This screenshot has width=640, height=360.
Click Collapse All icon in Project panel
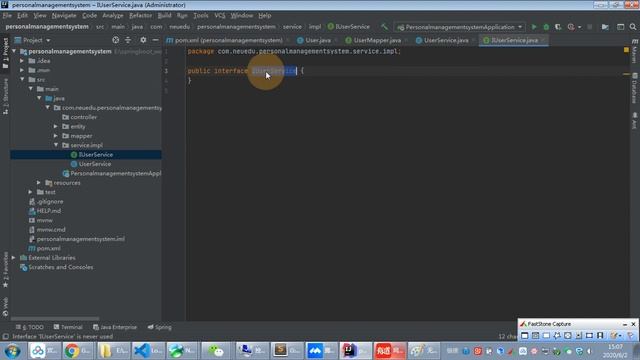click(128, 40)
